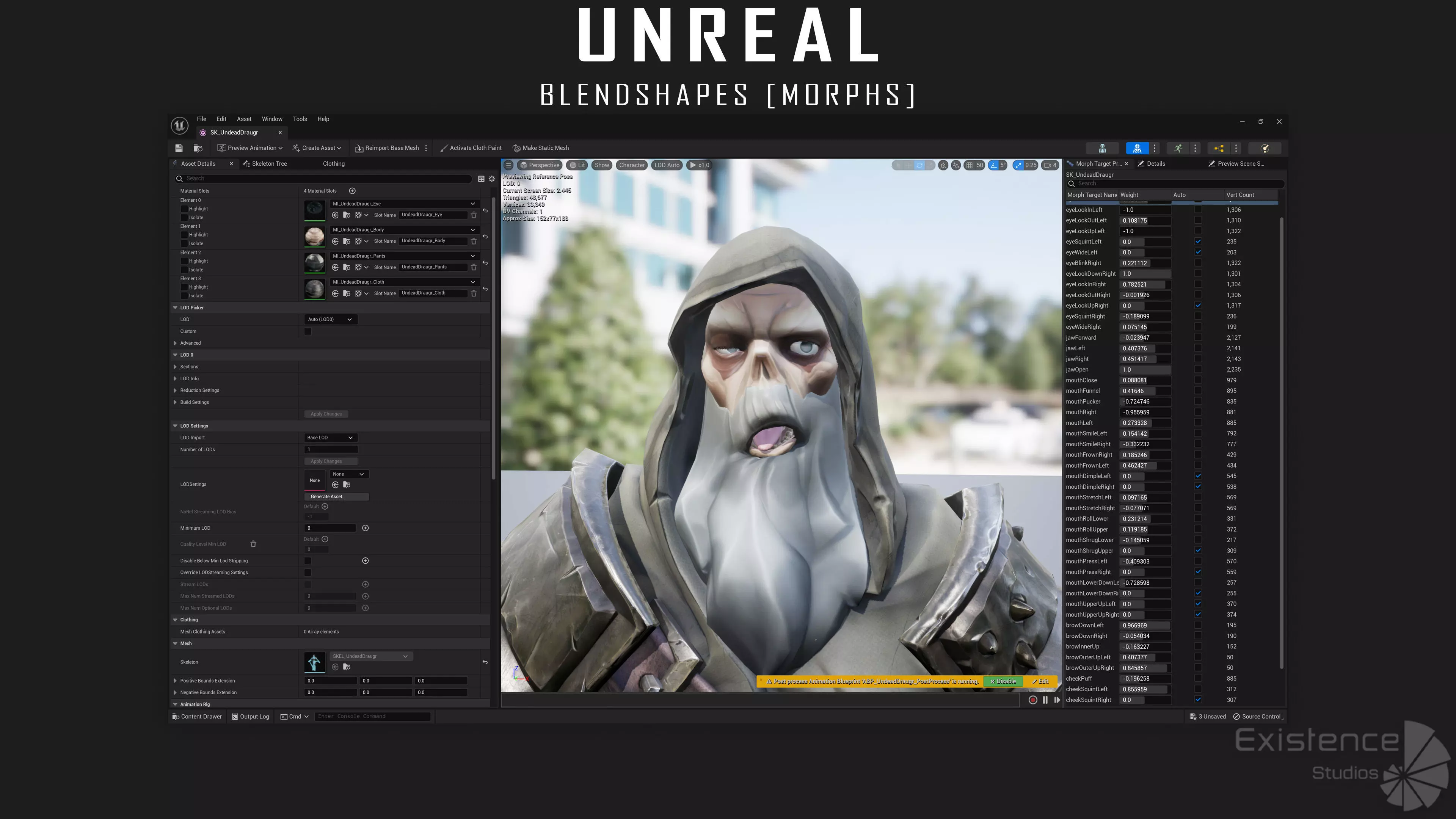The image size is (1456, 819).
Task: Click Make Static Mesh button
Action: pyautogui.click(x=540, y=148)
